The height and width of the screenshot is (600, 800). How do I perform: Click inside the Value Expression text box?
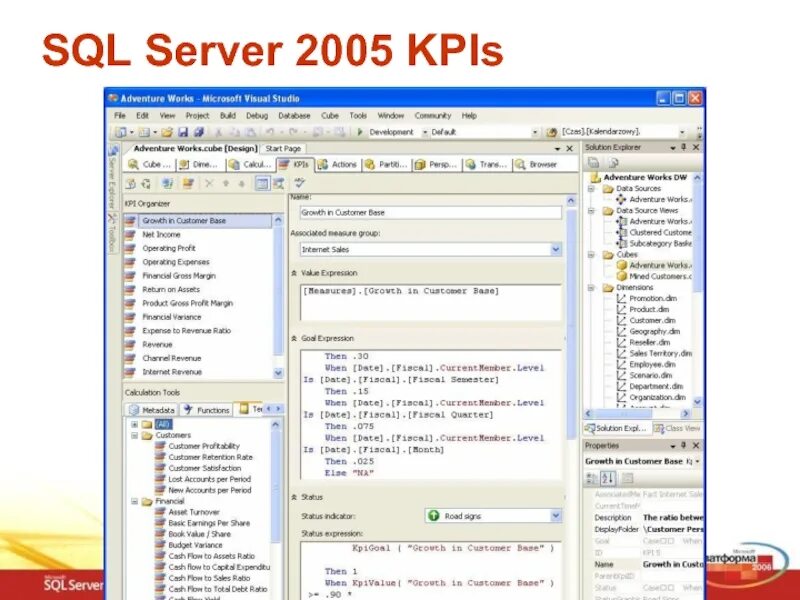431,303
